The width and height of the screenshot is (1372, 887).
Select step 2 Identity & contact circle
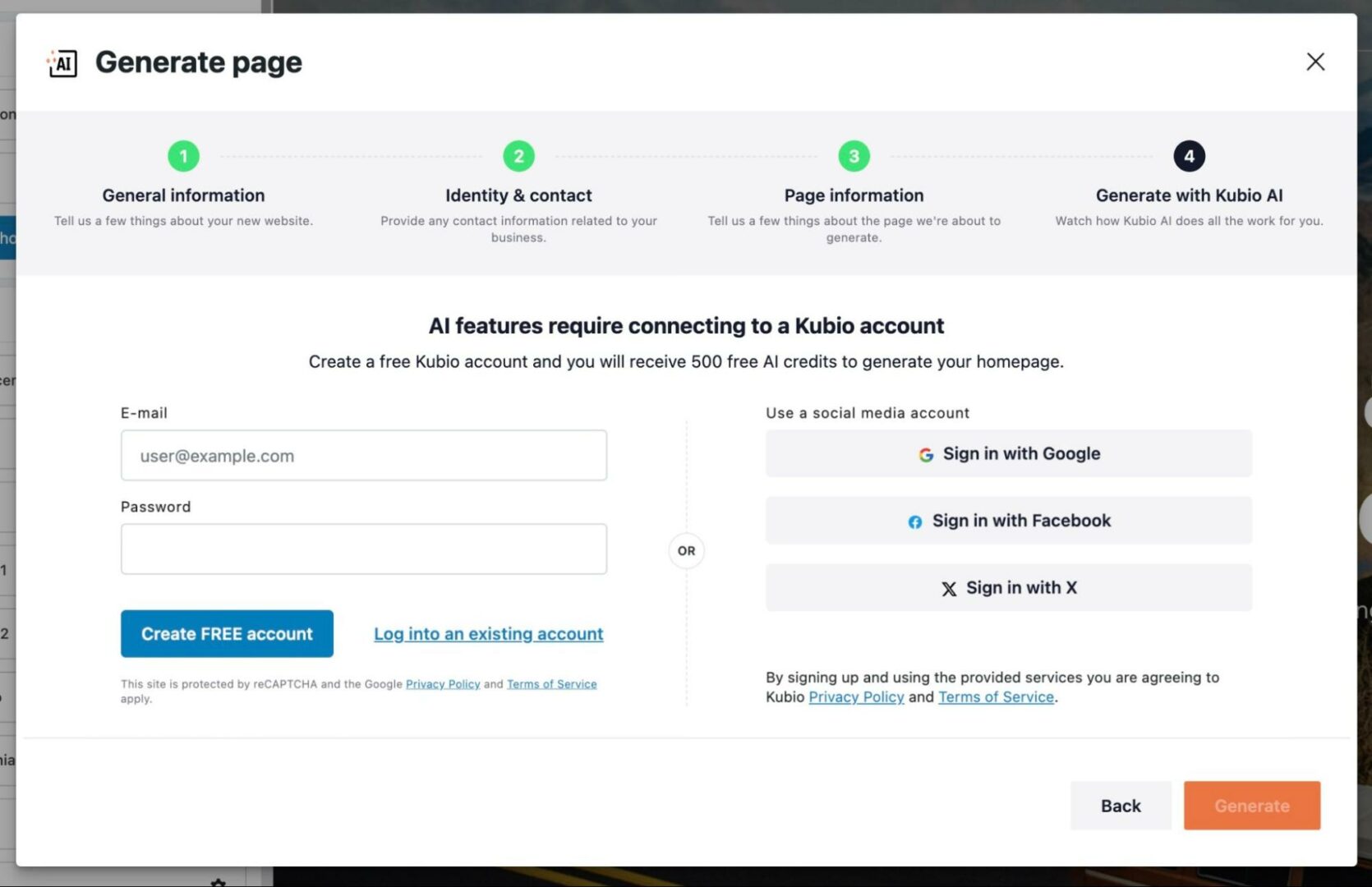pos(518,155)
